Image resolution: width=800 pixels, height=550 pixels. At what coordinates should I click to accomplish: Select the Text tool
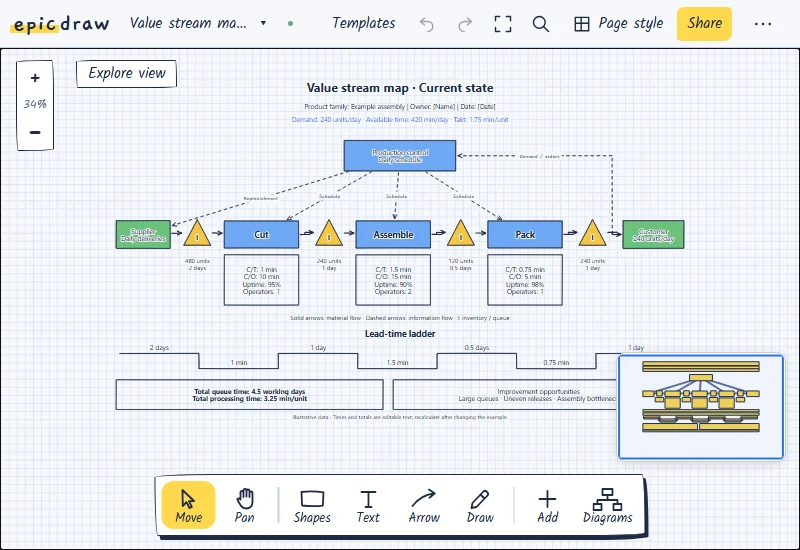[368, 505]
